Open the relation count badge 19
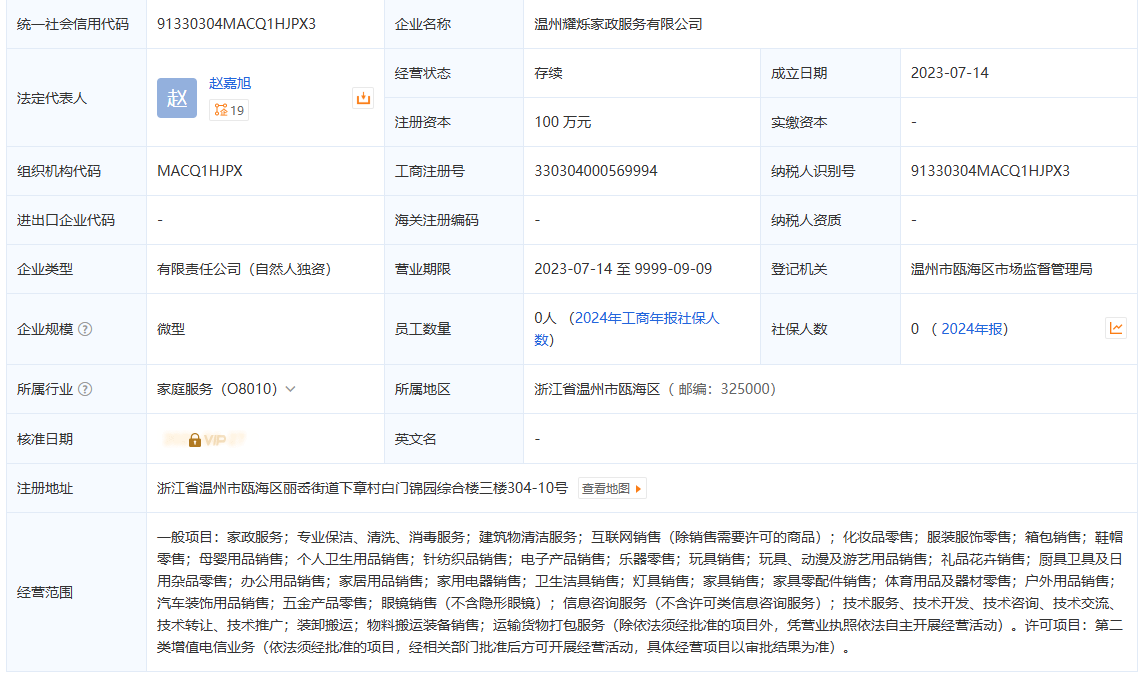1140x678 pixels. (x=229, y=110)
